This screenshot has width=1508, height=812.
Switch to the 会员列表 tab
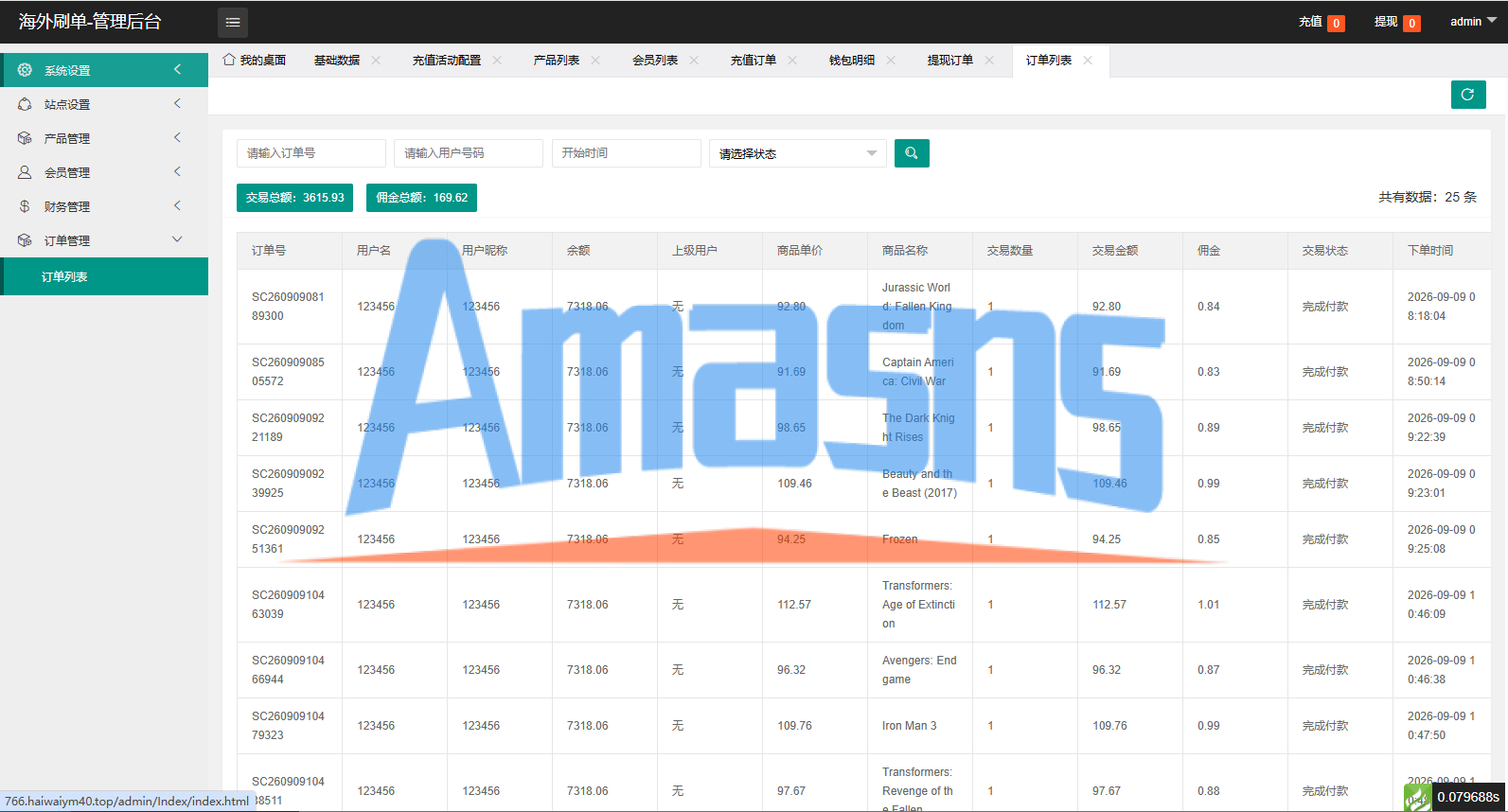point(655,60)
